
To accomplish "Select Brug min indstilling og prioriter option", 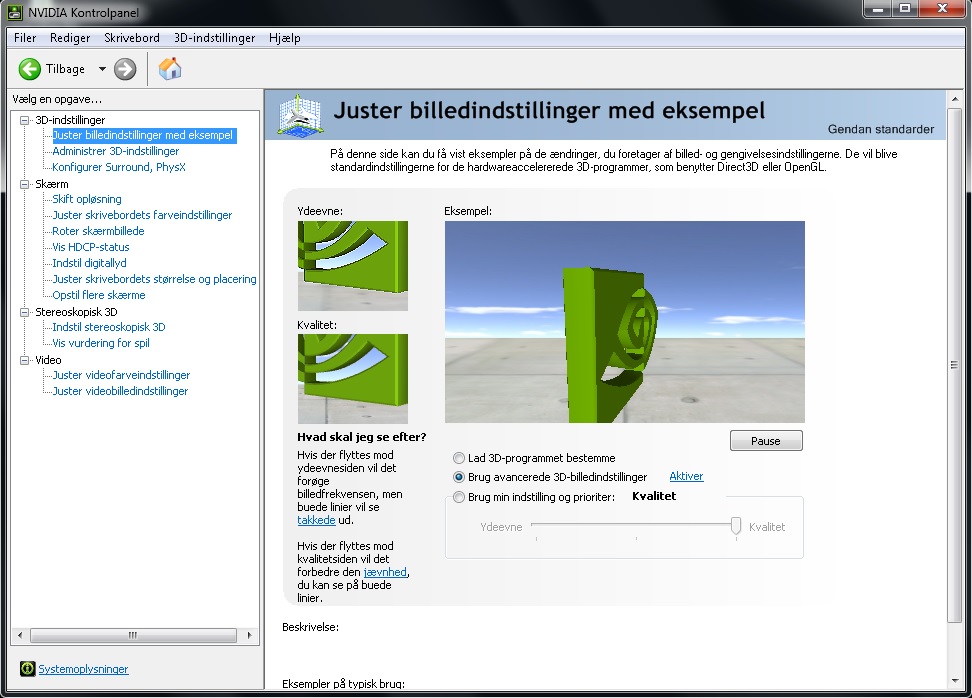I will (459, 497).
